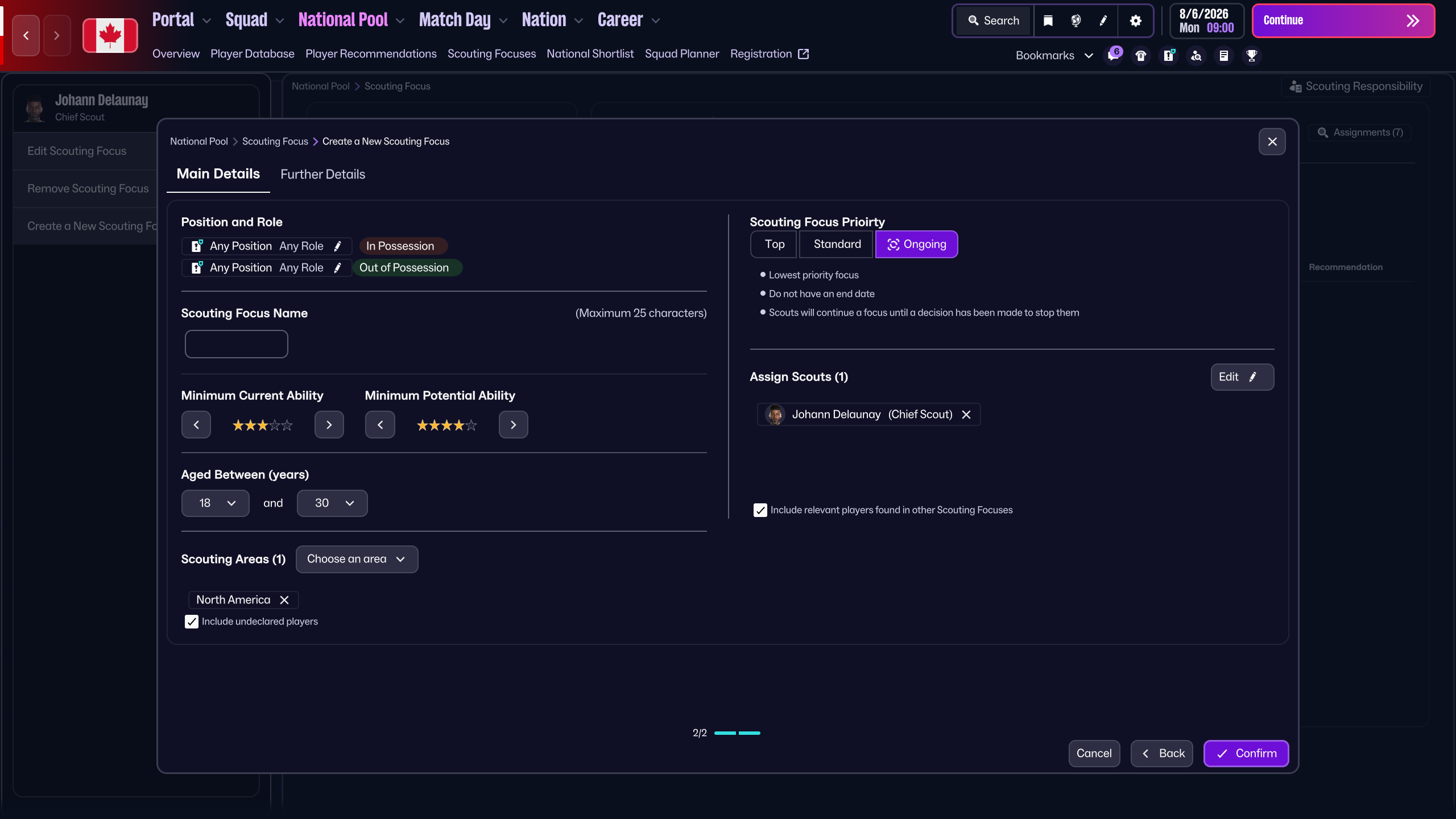Decrease Minimum Potential Ability
Screen dimensions: 1456x819
[x=380, y=425]
